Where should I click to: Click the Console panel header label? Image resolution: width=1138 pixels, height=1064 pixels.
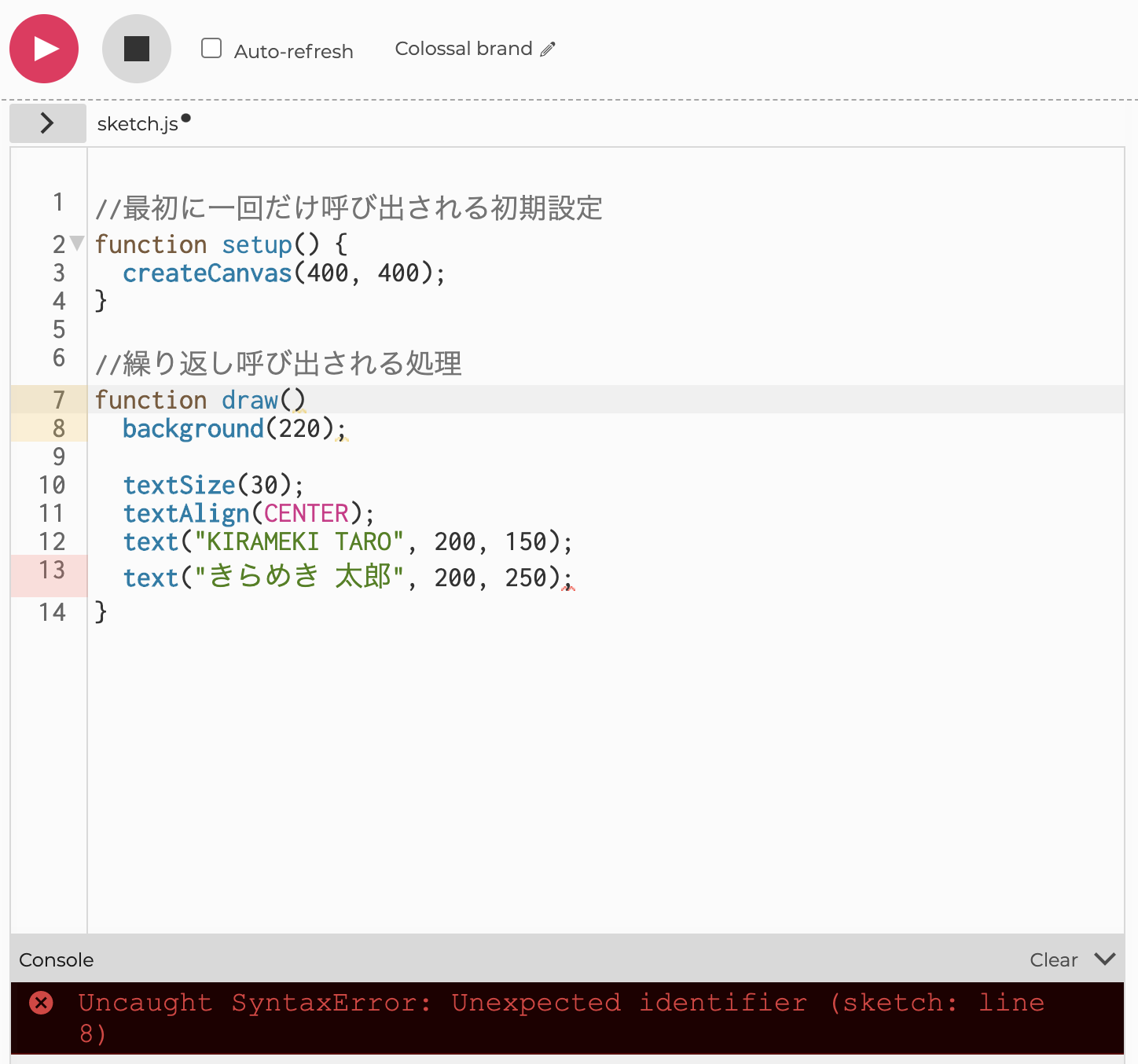(x=57, y=959)
